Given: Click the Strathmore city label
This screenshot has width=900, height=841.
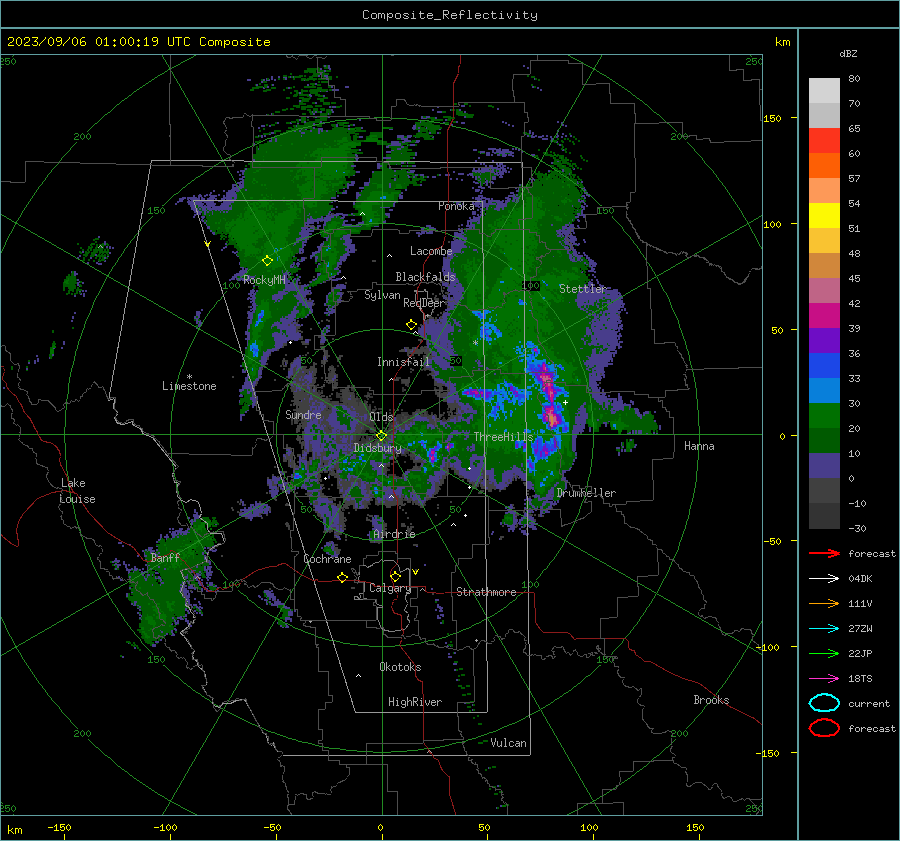Looking at the screenshot, I should pyautogui.click(x=486, y=592).
